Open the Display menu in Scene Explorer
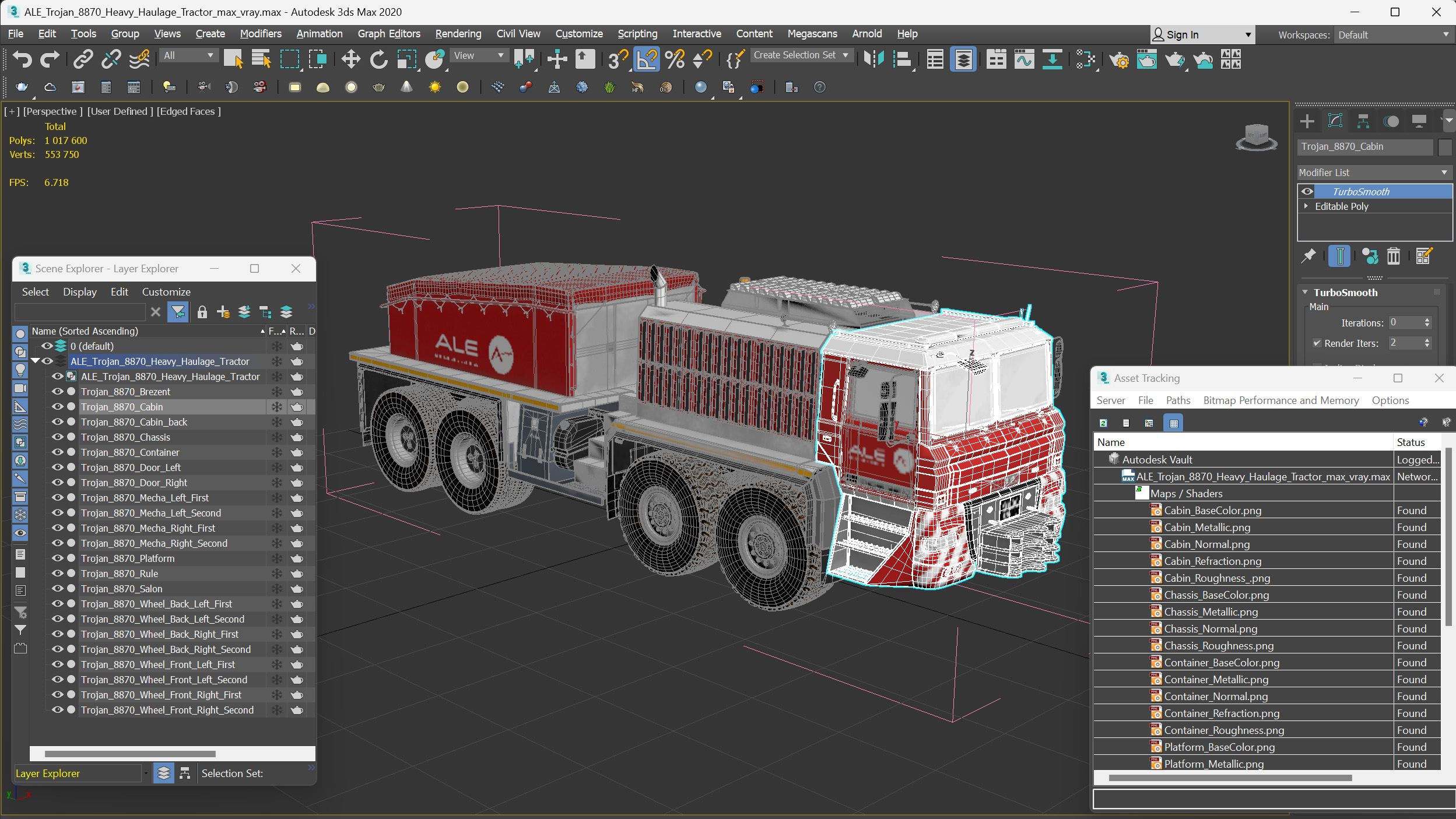1456x819 pixels. click(x=80, y=292)
